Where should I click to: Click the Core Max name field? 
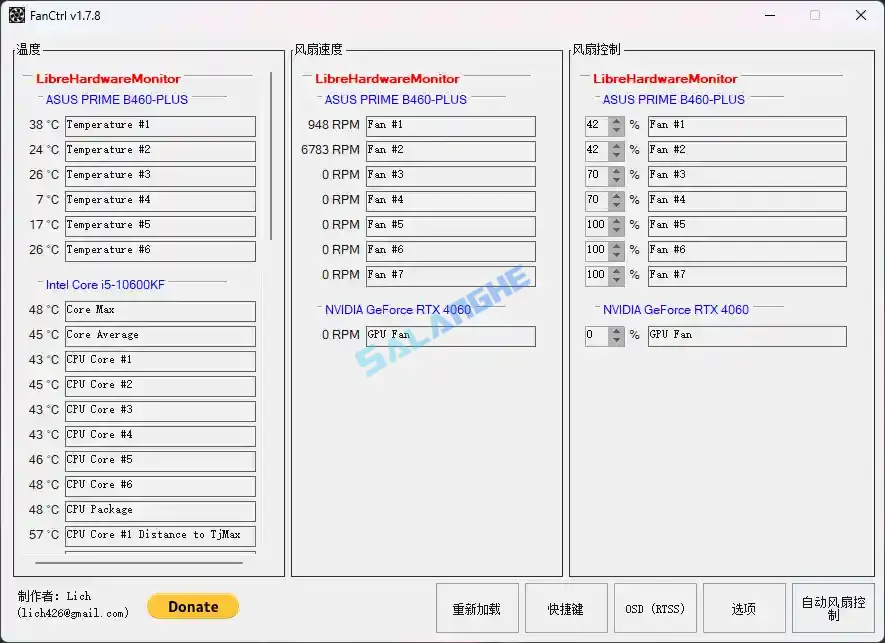coord(160,311)
